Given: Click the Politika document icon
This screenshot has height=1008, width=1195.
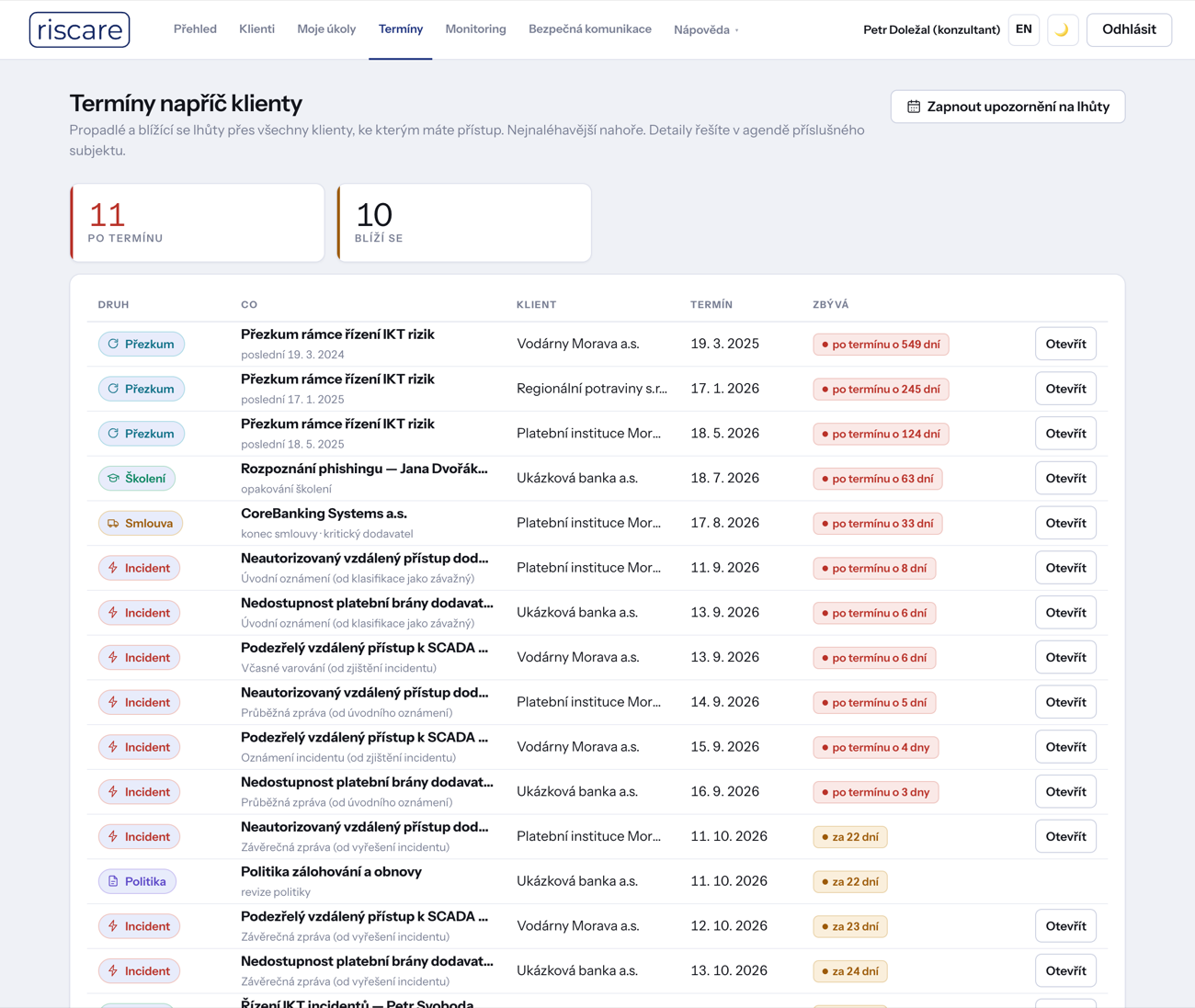Looking at the screenshot, I should pyautogui.click(x=113, y=881).
